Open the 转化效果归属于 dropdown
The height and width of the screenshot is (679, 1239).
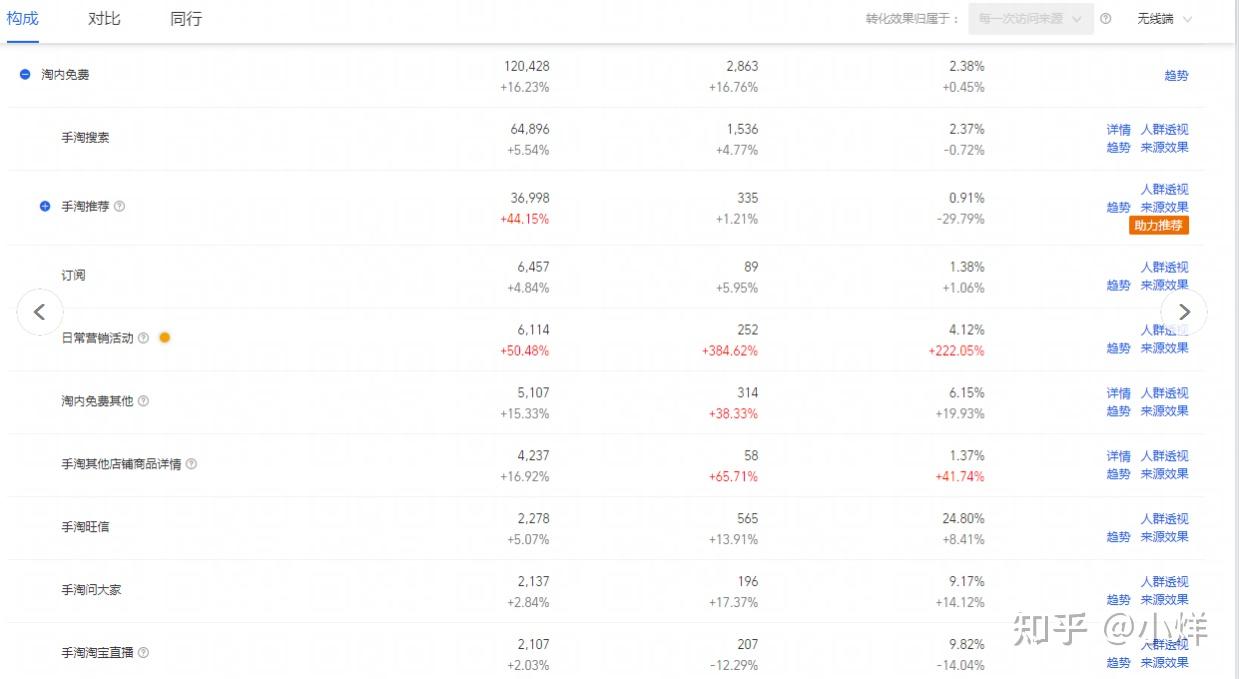pyautogui.click(x=1030, y=19)
